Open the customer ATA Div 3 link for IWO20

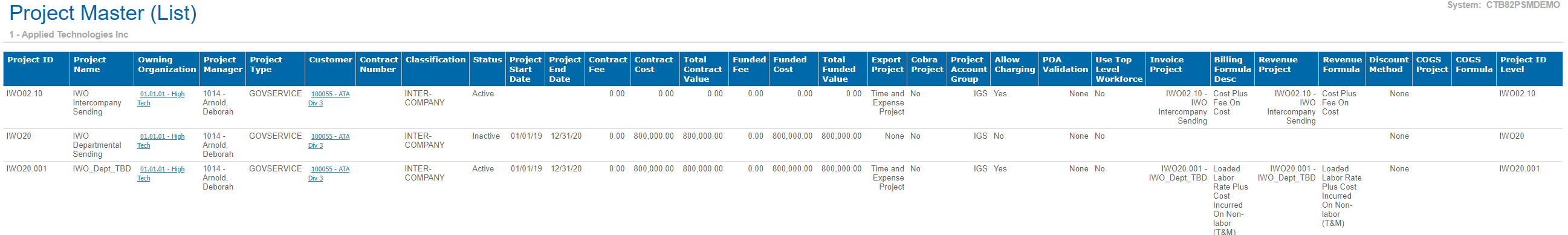click(329, 141)
